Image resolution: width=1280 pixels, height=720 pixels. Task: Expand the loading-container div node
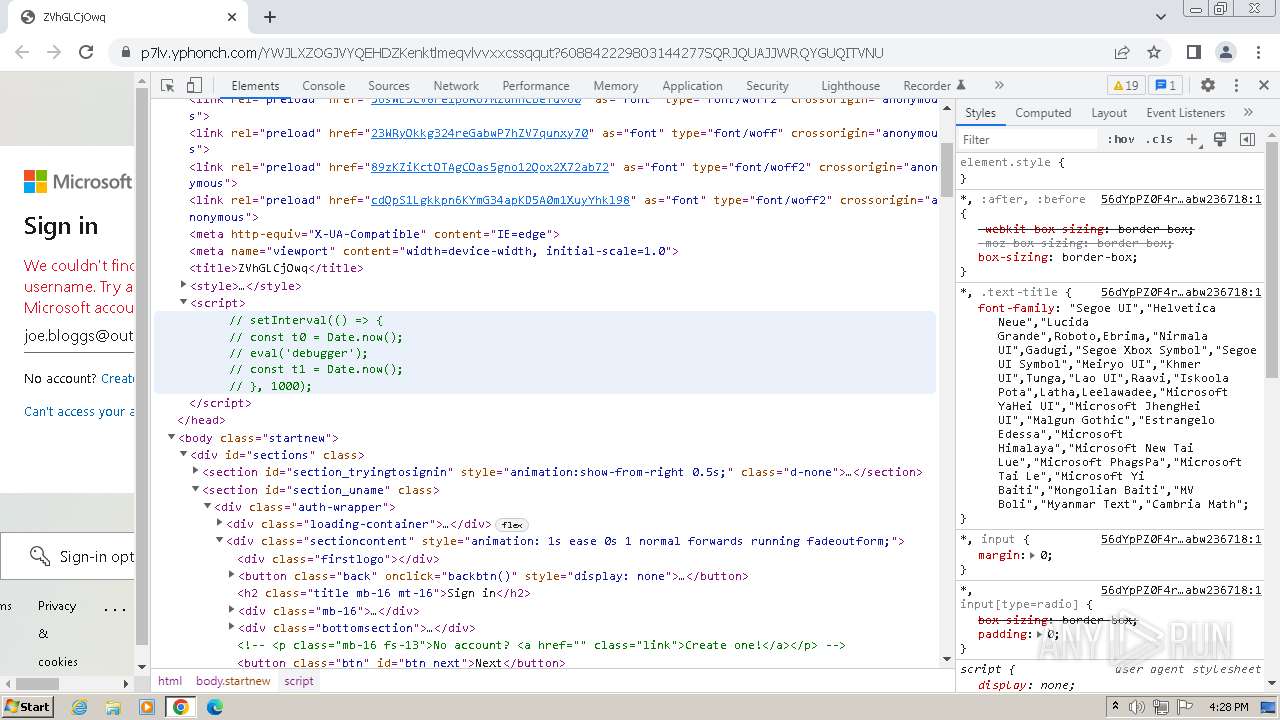click(220, 523)
